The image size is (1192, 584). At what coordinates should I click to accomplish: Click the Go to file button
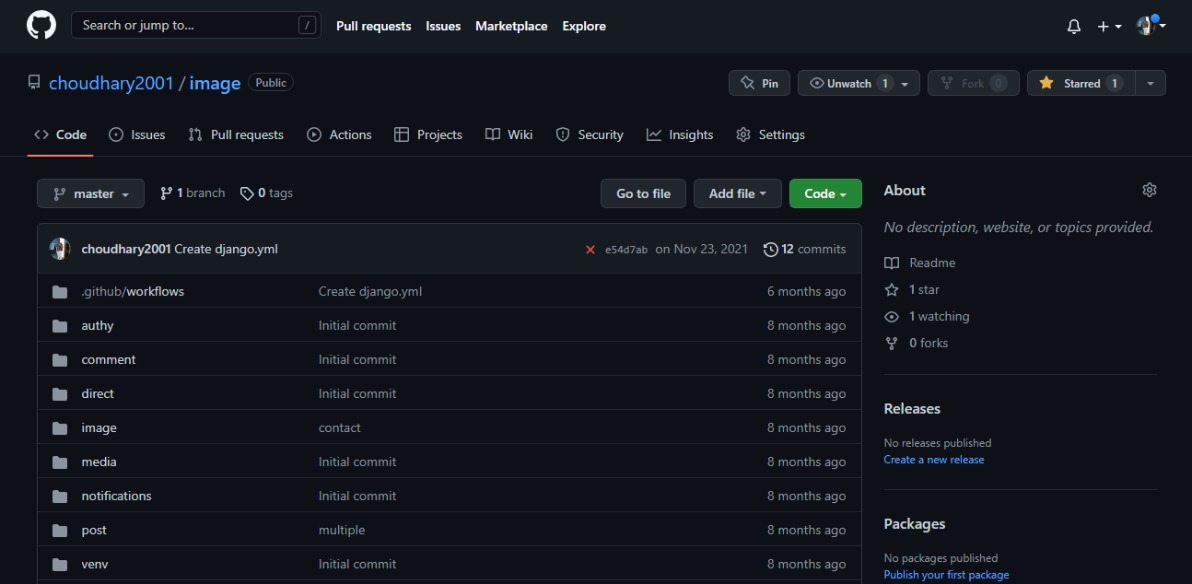[x=643, y=194]
